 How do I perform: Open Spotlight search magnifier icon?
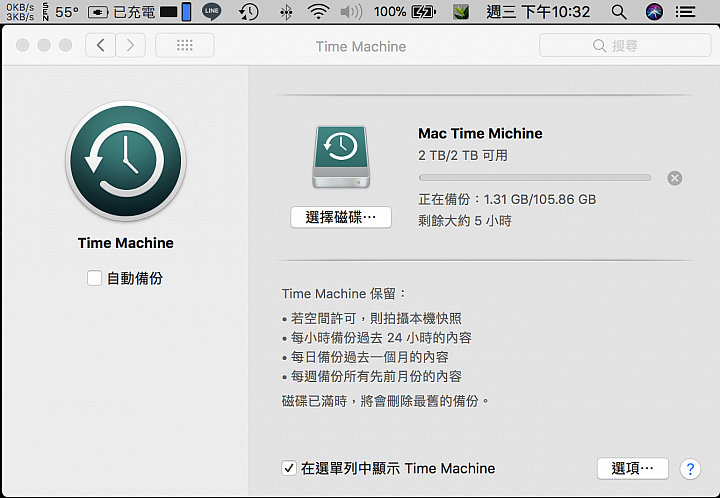click(619, 12)
